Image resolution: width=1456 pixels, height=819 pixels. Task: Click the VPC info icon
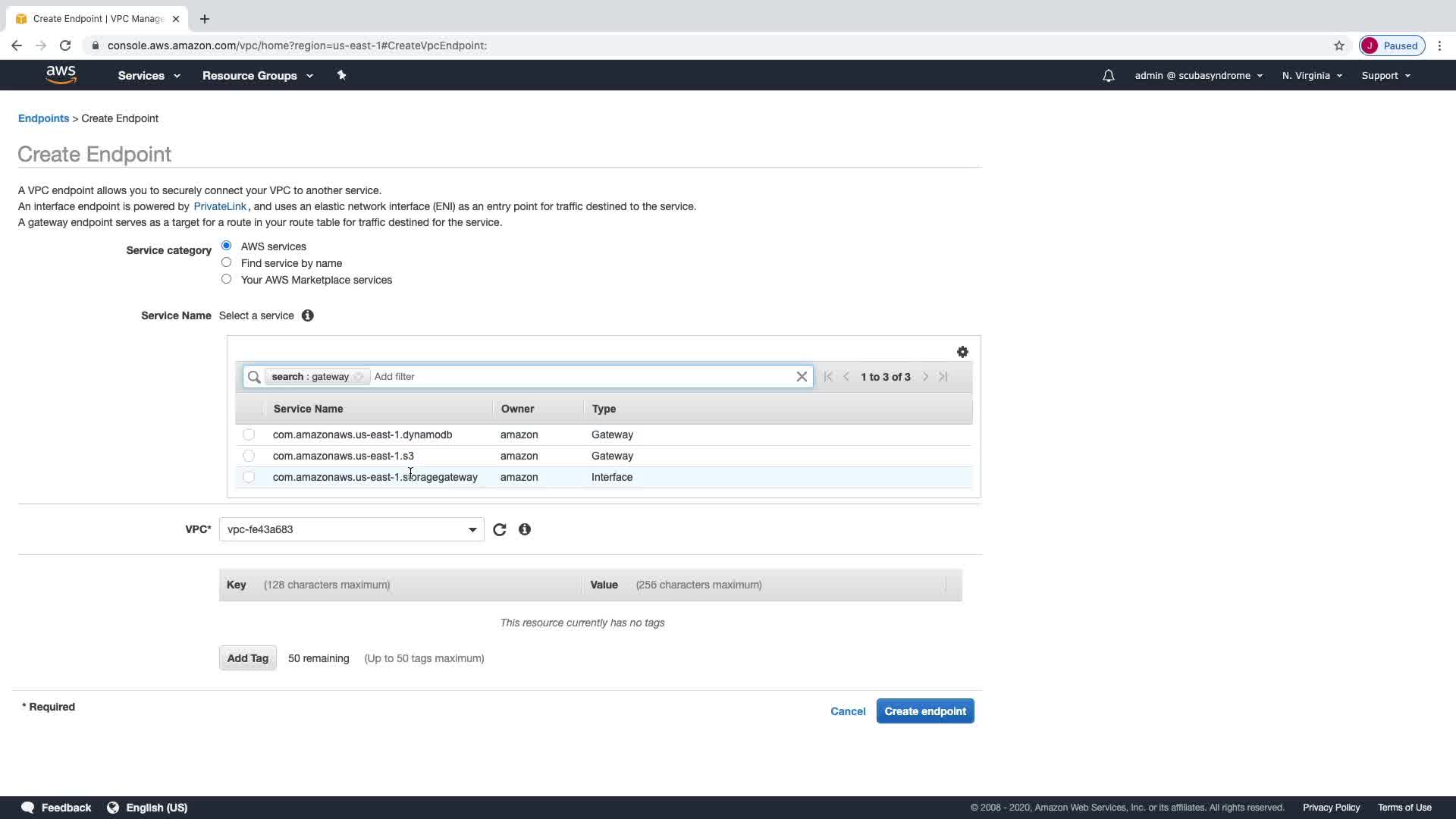(525, 530)
